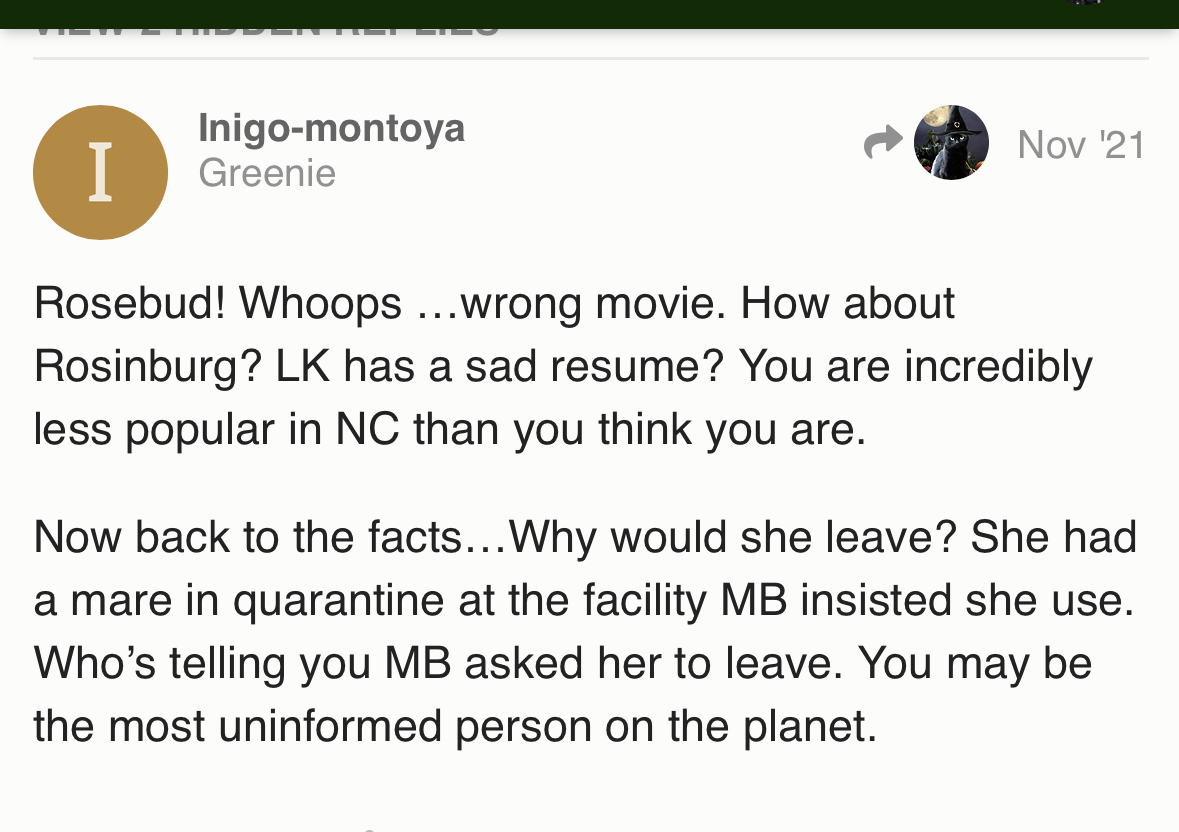The width and height of the screenshot is (1179, 832).
Task: Click the "wrong movie" text
Action: pos(592,304)
